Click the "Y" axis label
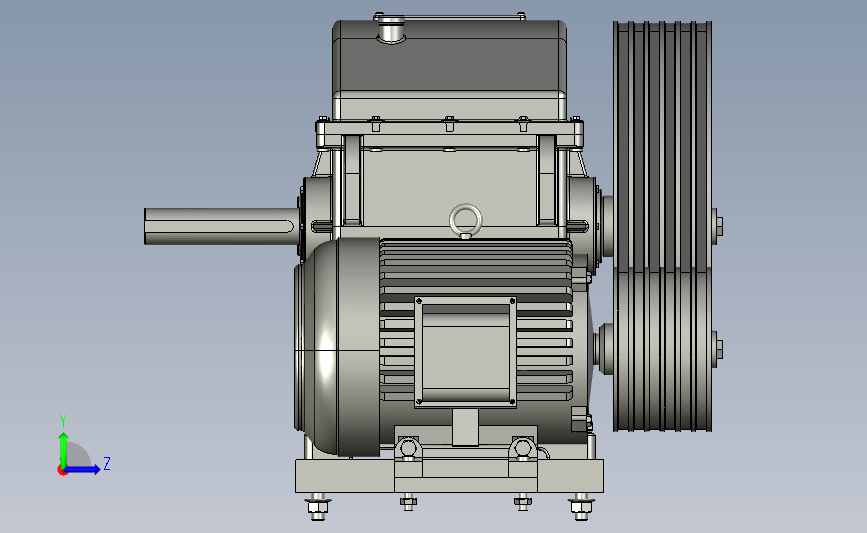The image size is (867, 533). 63,421
